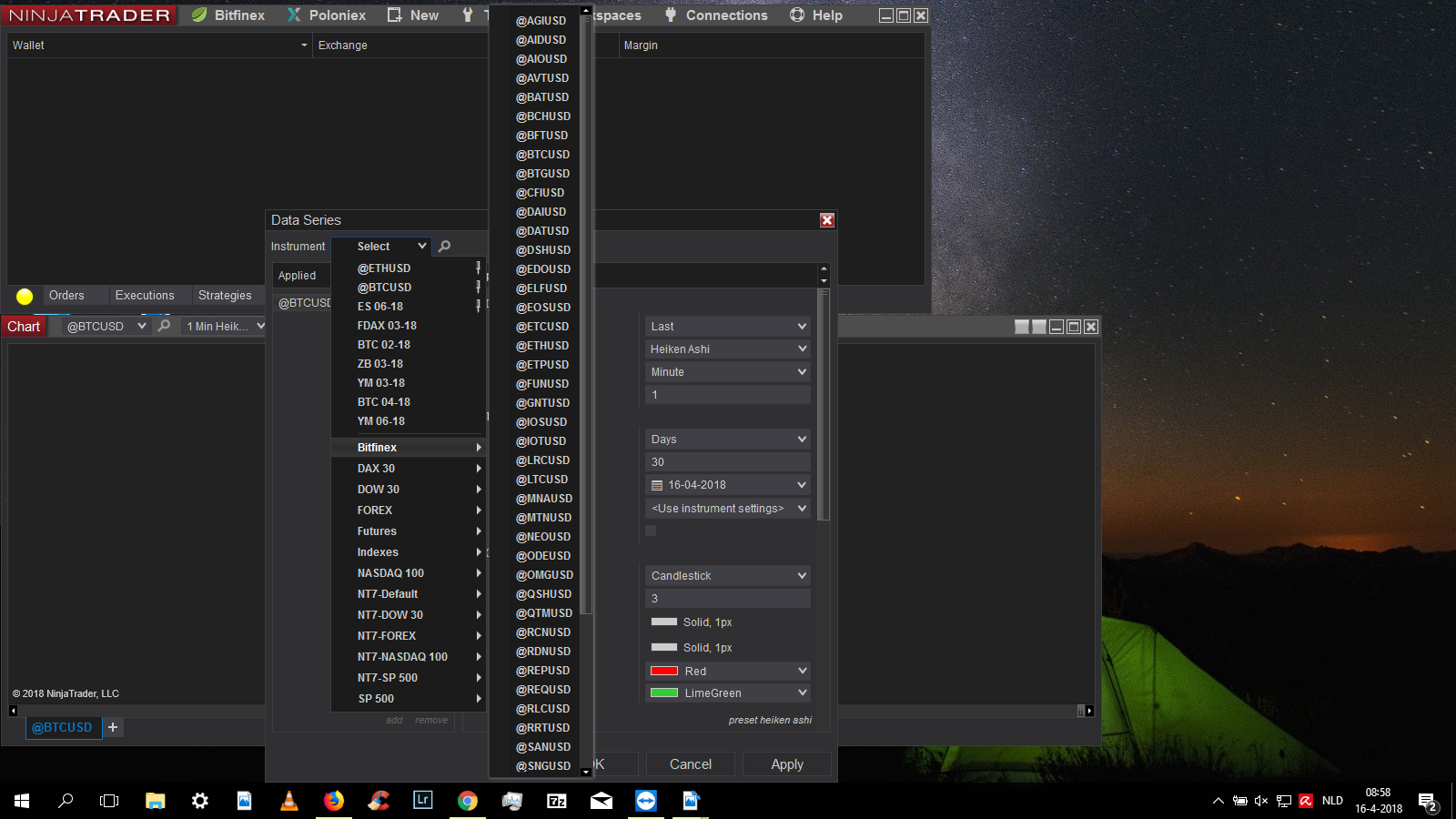Open Task View from the taskbar

109,801
